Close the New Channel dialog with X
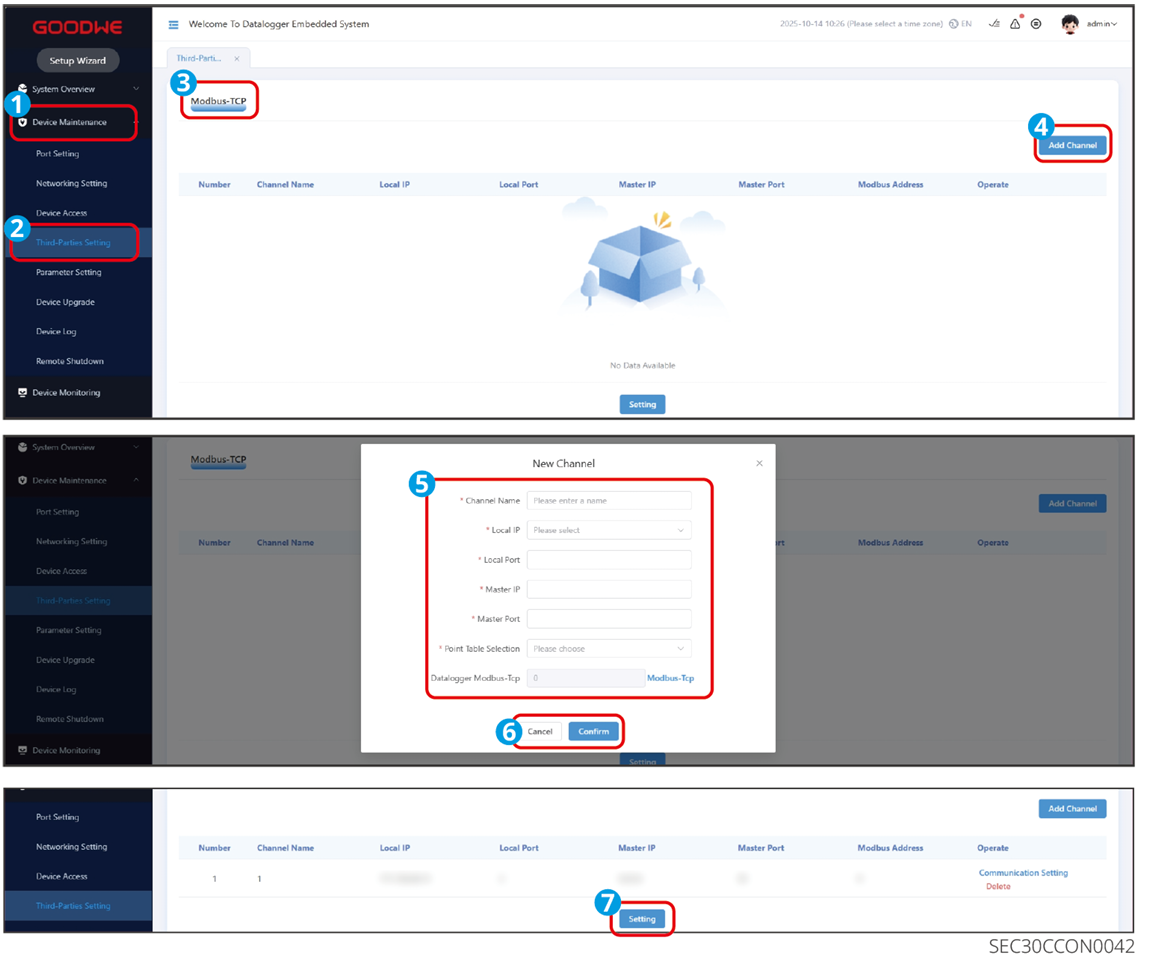Screen dimensions: 1151x963 click(x=759, y=463)
